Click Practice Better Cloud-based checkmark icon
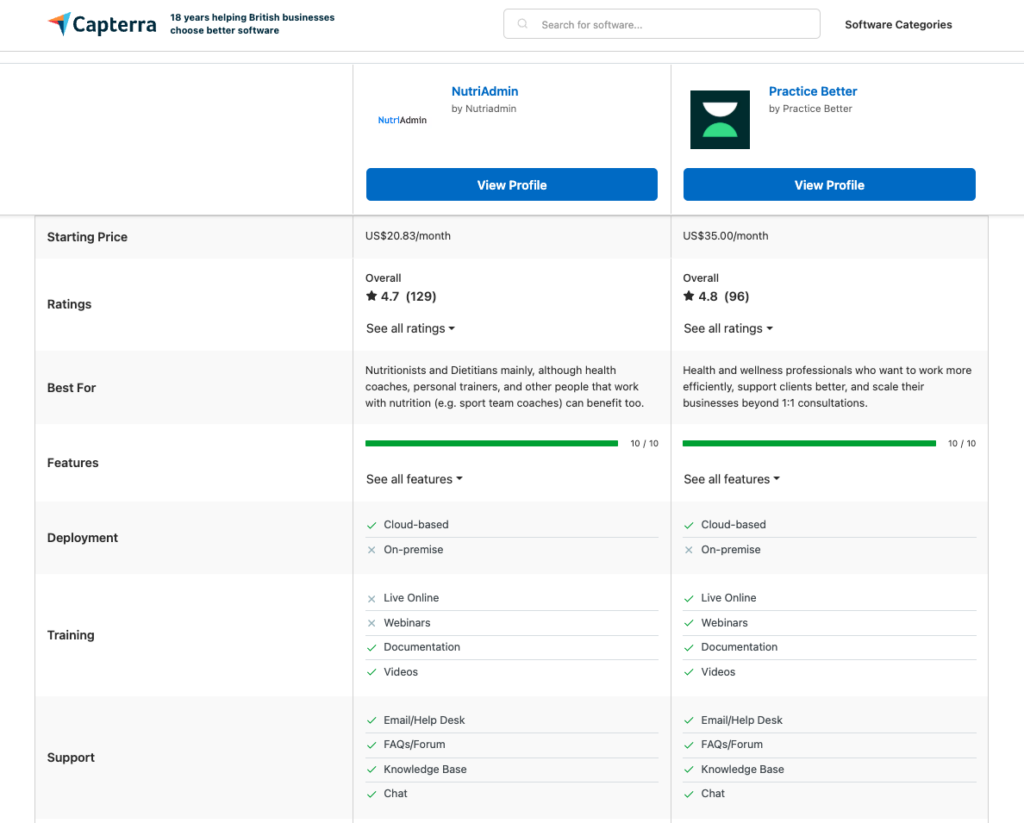The width and height of the screenshot is (1024, 823). [x=689, y=525]
